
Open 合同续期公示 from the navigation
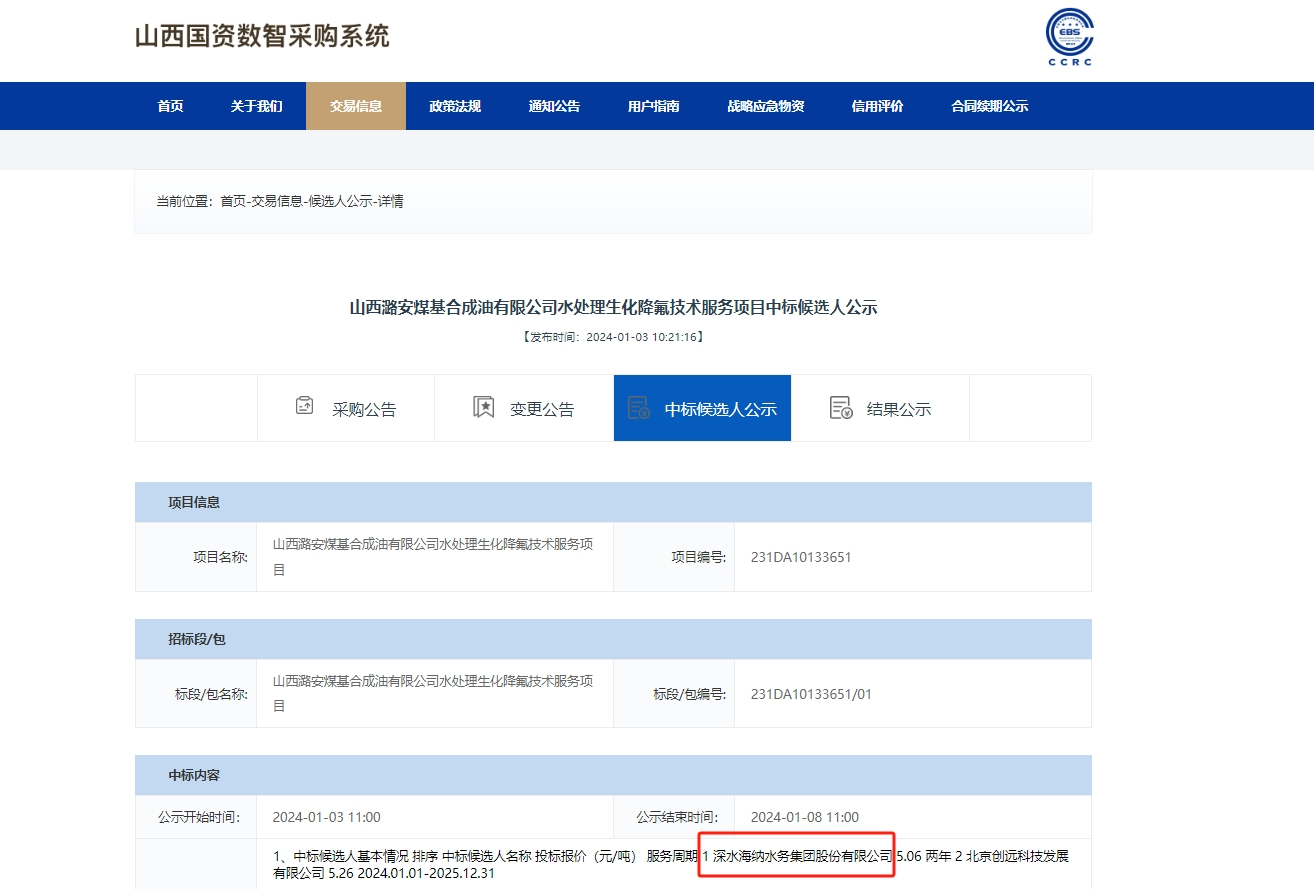990,105
